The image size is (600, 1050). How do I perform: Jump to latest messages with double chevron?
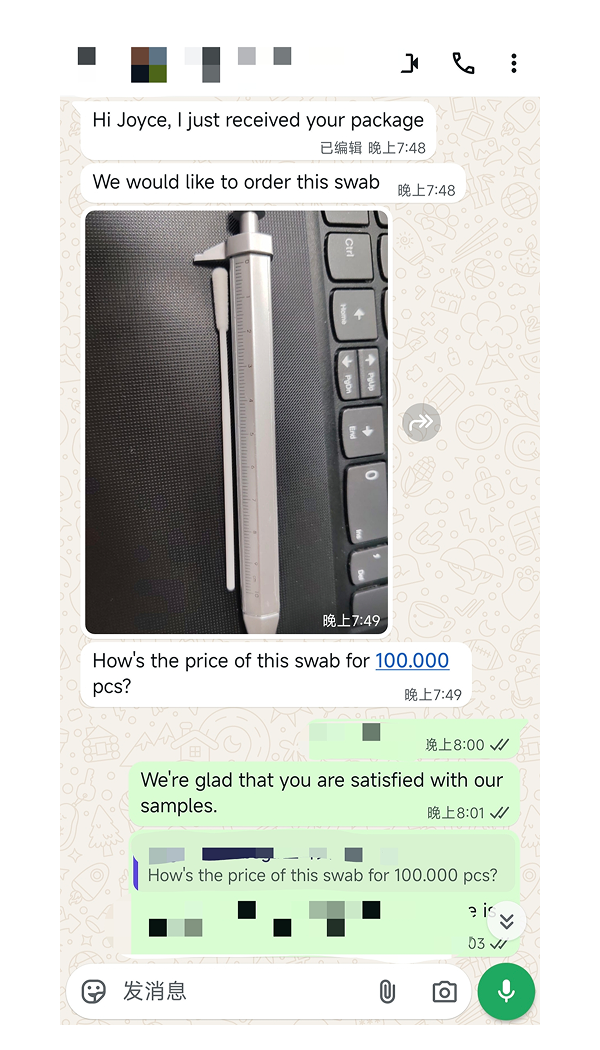tap(506, 921)
